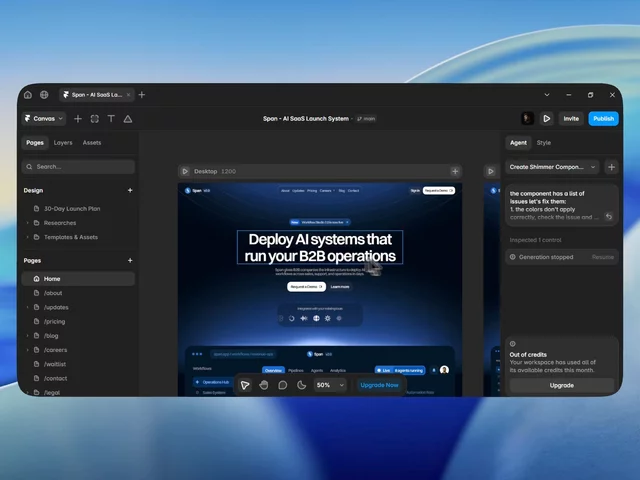Viewport: 640px width, 480px height.
Task: Click the revert arrow icon on the prompt message
Action: pos(609,216)
